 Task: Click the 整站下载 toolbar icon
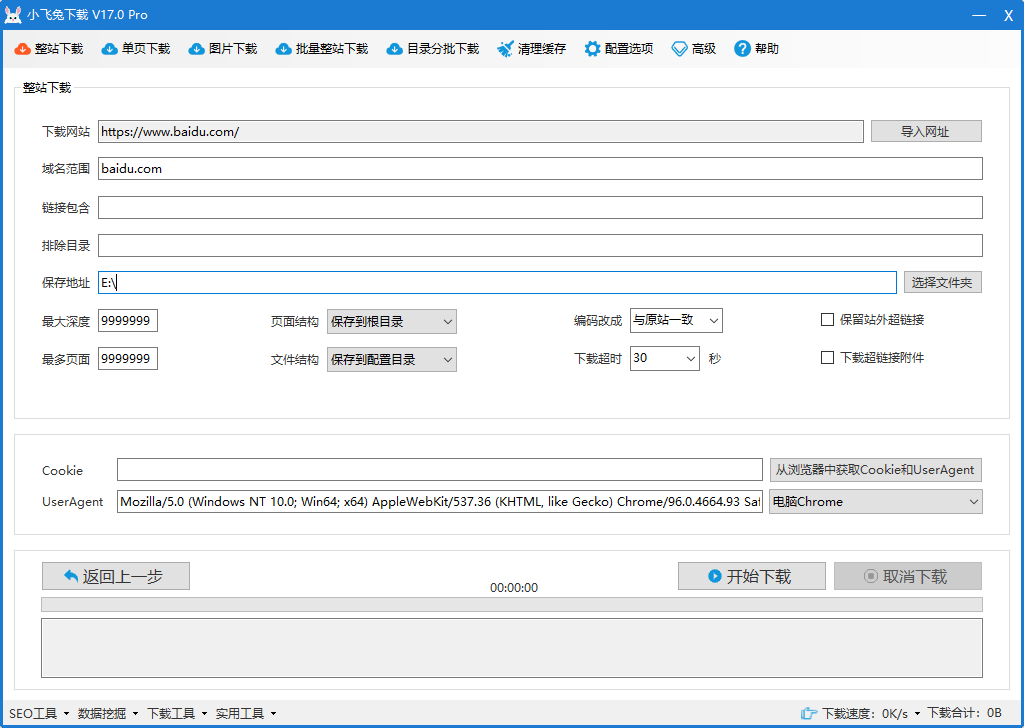(22, 49)
